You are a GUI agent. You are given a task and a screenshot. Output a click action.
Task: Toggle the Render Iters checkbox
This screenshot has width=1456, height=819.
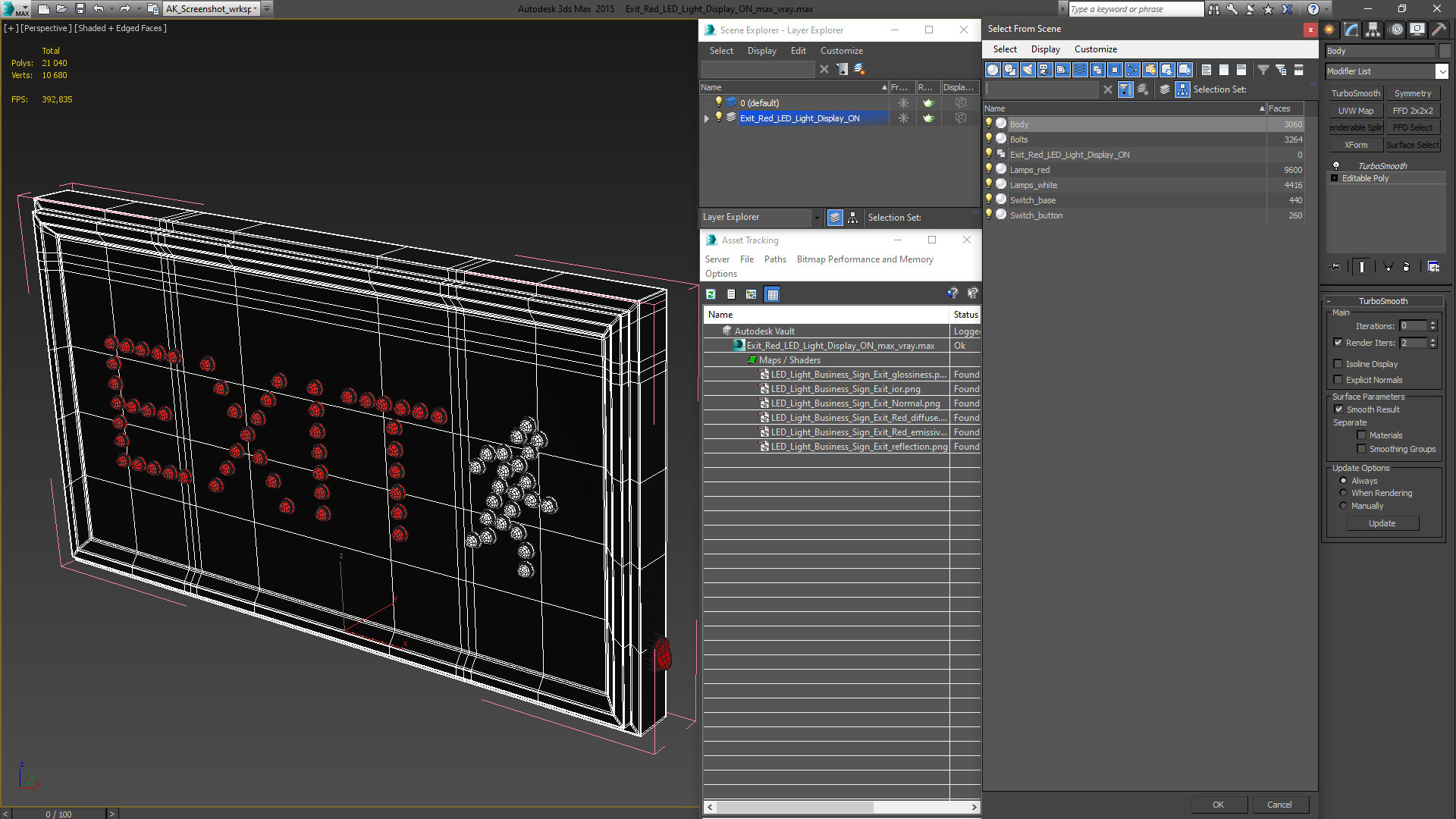click(x=1338, y=343)
